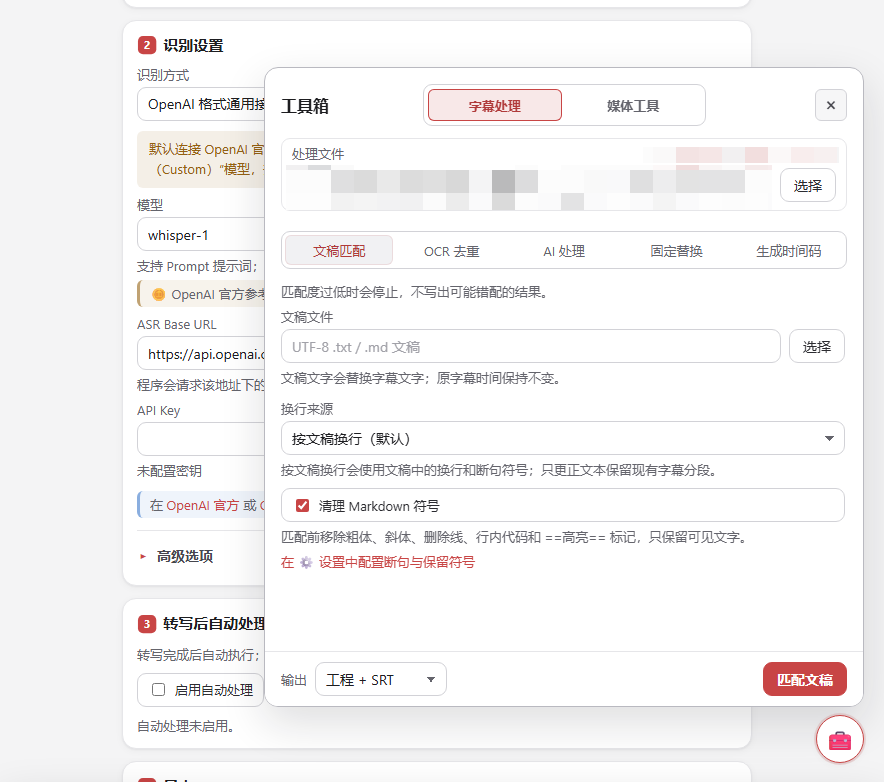884x782 pixels.
Task: Expand 高级选项 section
Action: click(176, 556)
